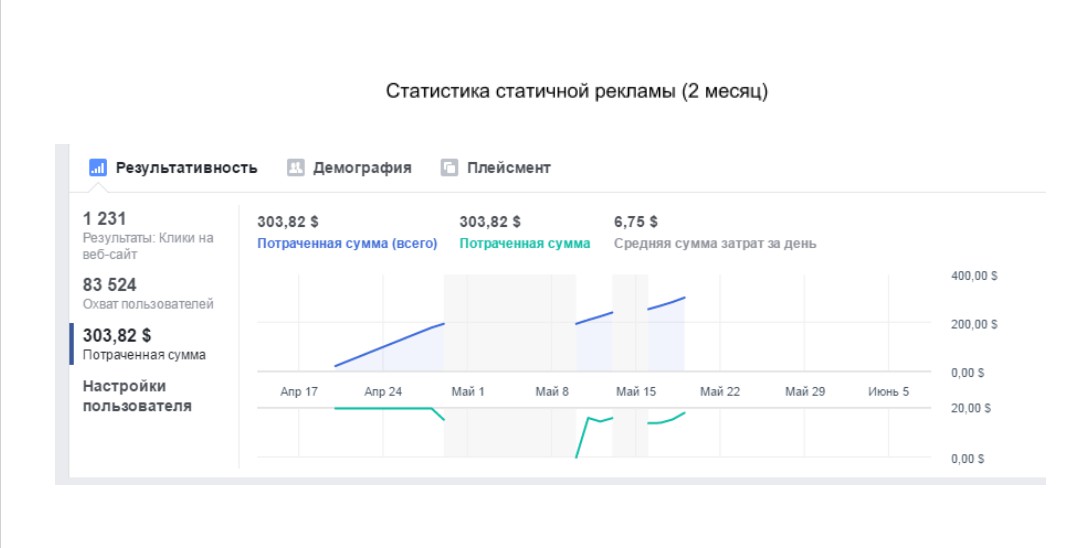This screenshot has height=548, width=1066.
Task: Click the green Потраченная сумма legend label
Action: point(524,243)
